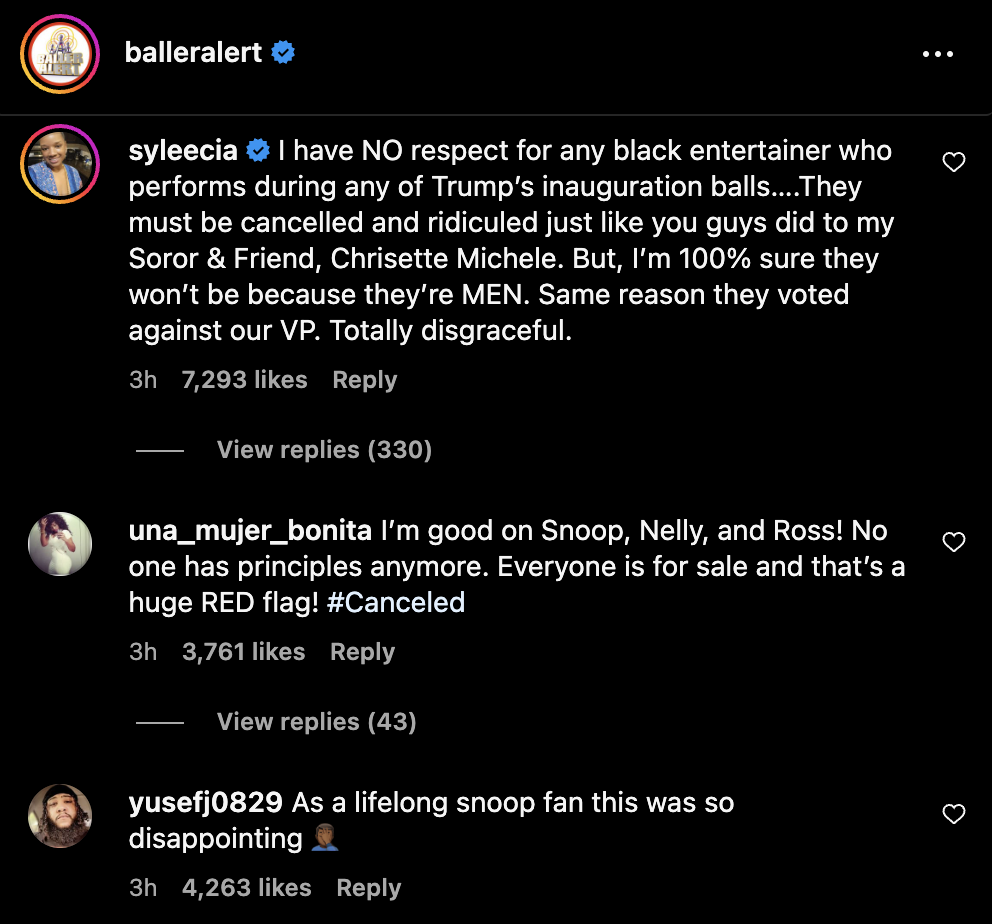Click syleecia's verified checkmark
992x924 pixels.
tap(258, 151)
